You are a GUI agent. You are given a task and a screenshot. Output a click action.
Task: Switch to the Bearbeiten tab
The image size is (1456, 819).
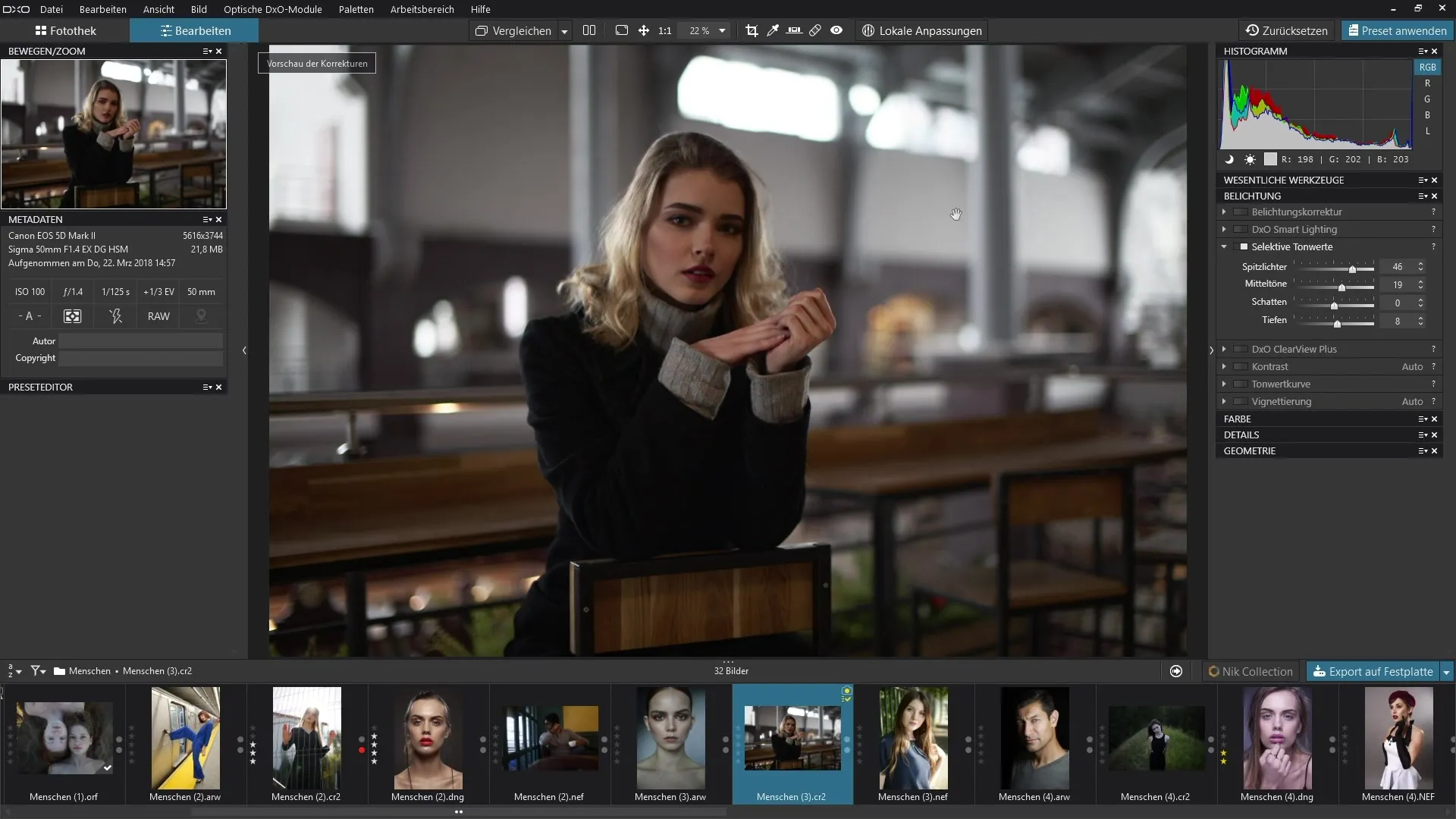pyautogui.click(x=195, y=30)
